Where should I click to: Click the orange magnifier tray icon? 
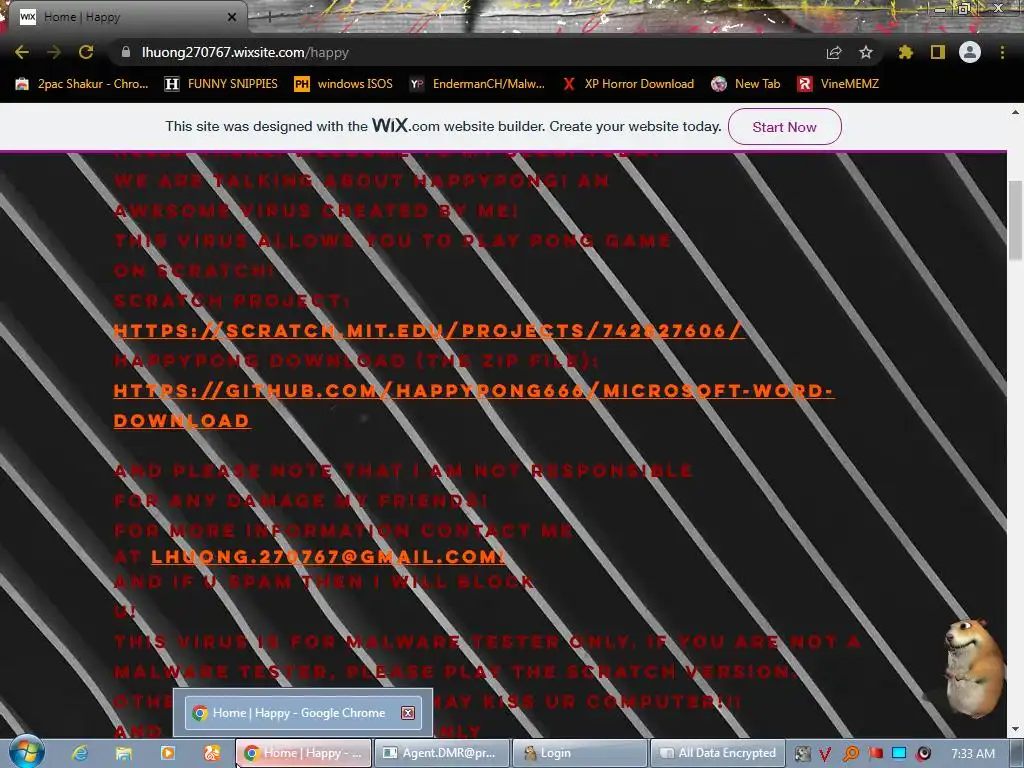tap(851, 754)
